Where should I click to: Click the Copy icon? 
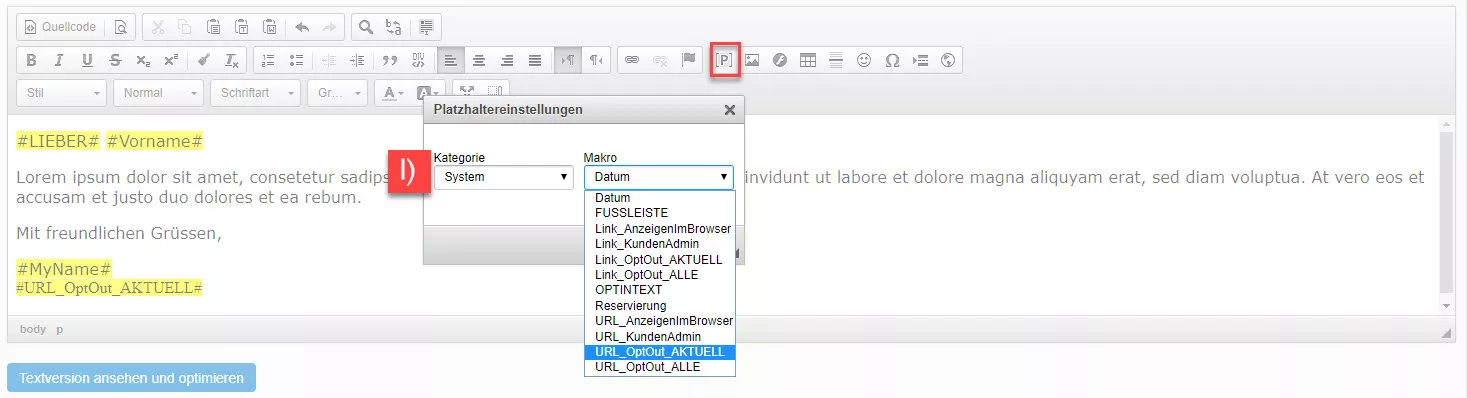(186, 27)
